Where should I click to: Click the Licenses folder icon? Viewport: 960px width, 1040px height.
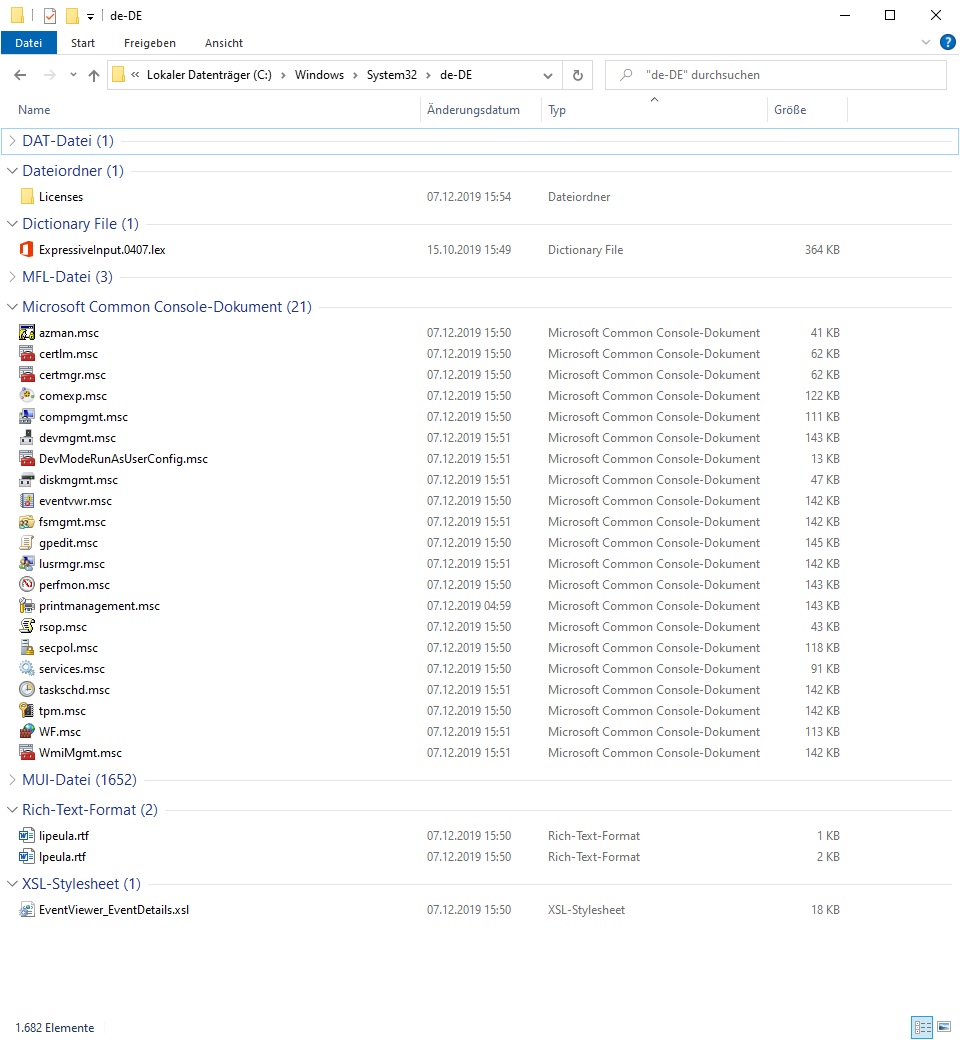[x=27, y=196]
